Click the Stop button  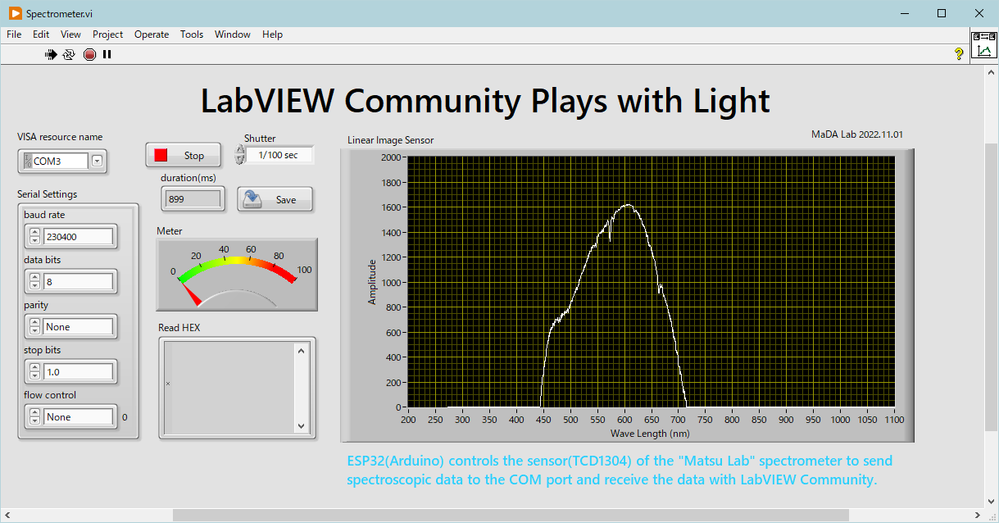(x=183, y=155)
